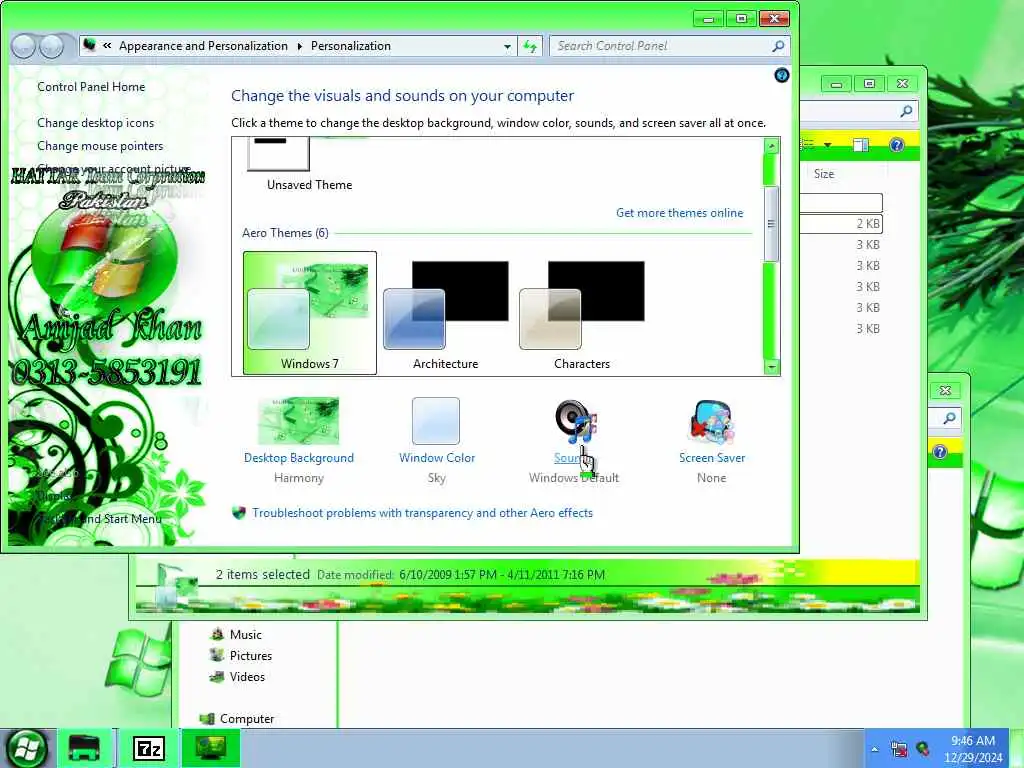Click the theme list scroll up arrow
The width and height of the screenshot is (1024, 768).
click(x=771, y=146)
